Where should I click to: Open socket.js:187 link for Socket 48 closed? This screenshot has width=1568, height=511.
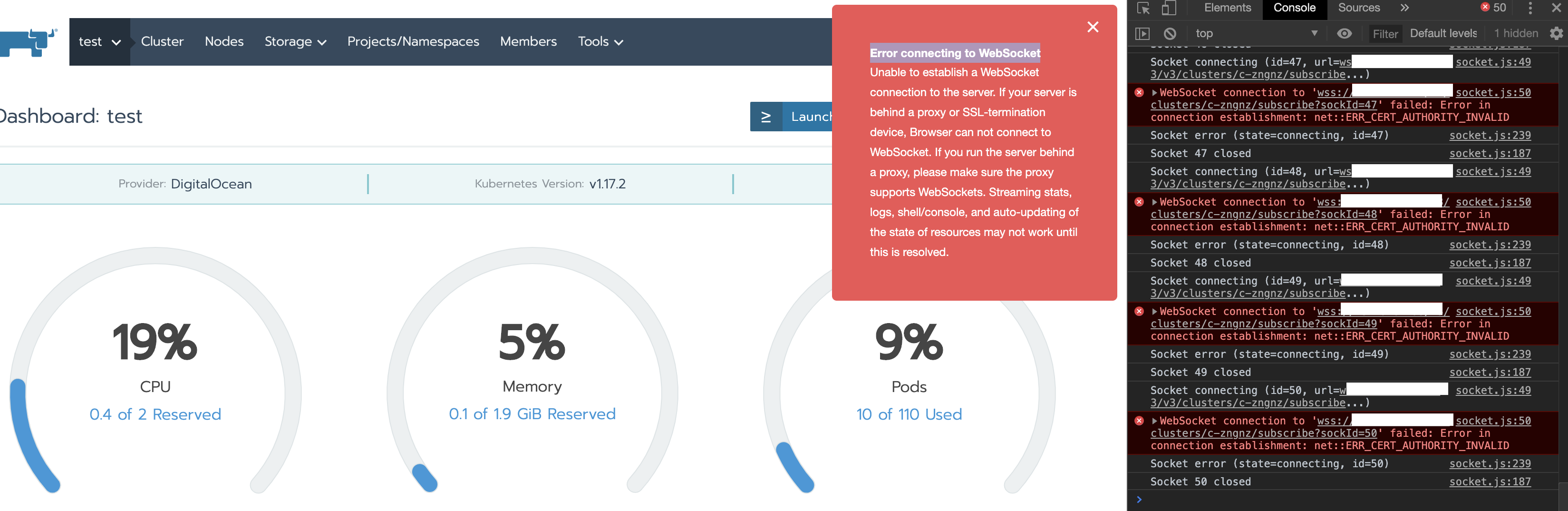click(x=1490, y=263)
